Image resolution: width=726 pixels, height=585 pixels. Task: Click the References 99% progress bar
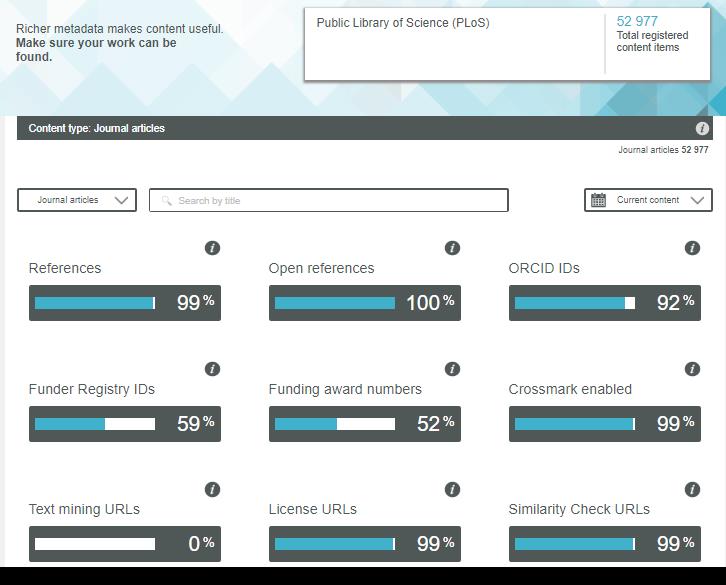click(124, 303)
